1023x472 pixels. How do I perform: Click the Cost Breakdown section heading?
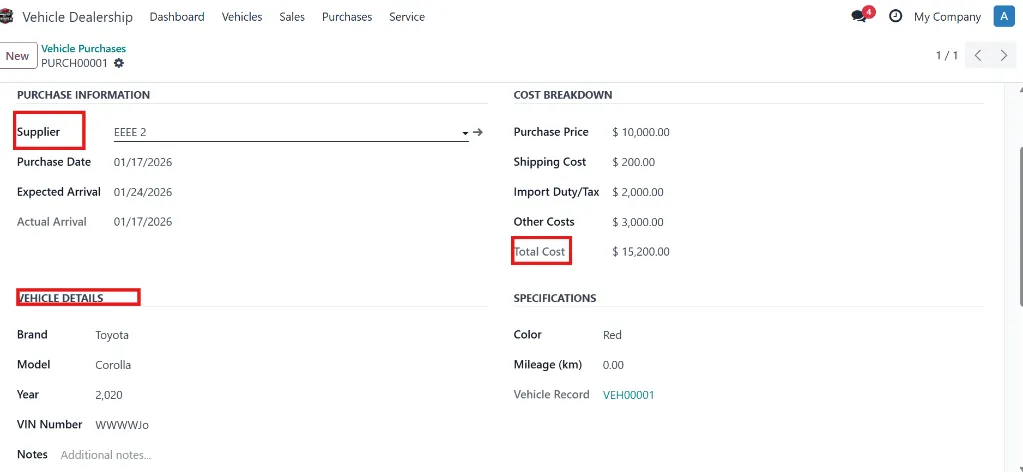(562, 95)
